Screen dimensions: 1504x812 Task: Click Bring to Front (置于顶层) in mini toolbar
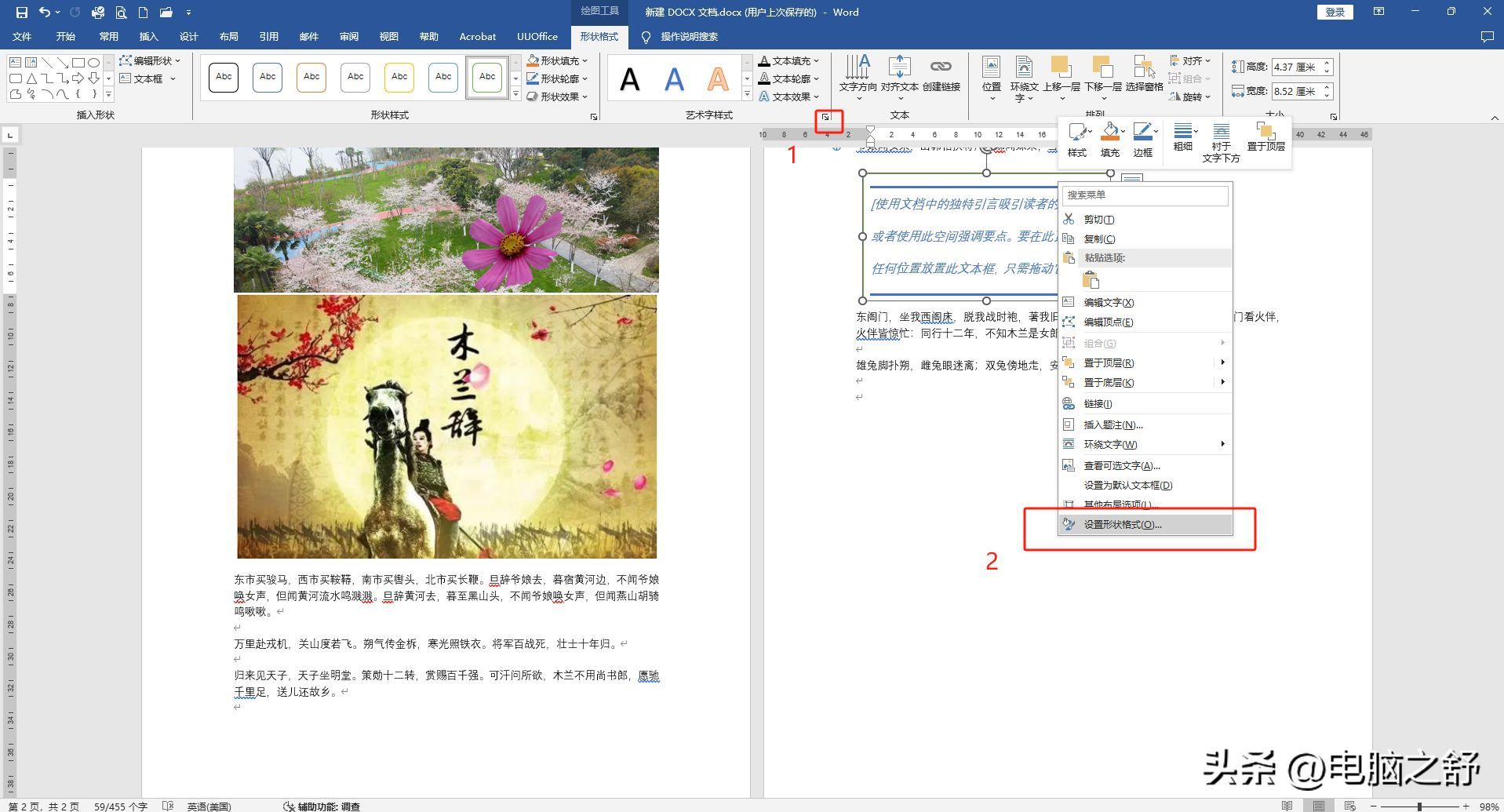point(1265,138)
